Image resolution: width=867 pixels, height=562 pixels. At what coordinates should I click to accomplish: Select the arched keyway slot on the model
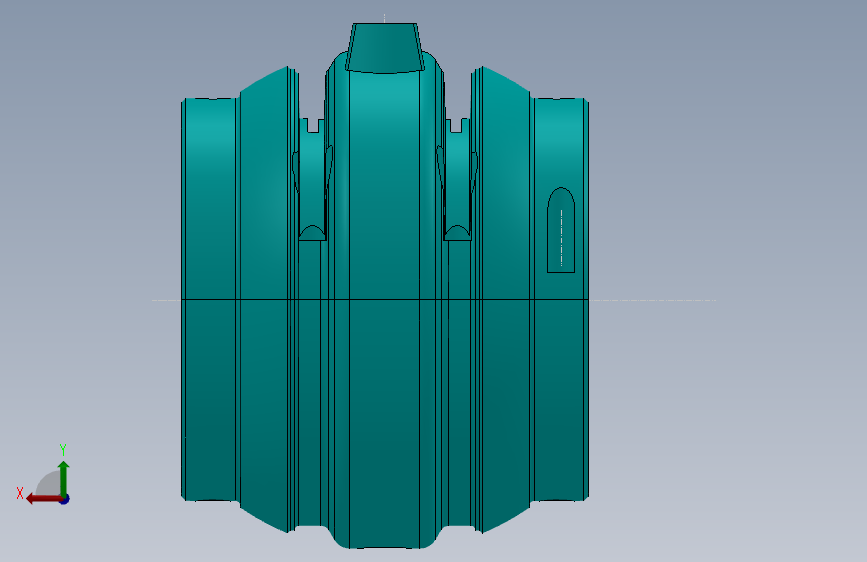point(561,230)
